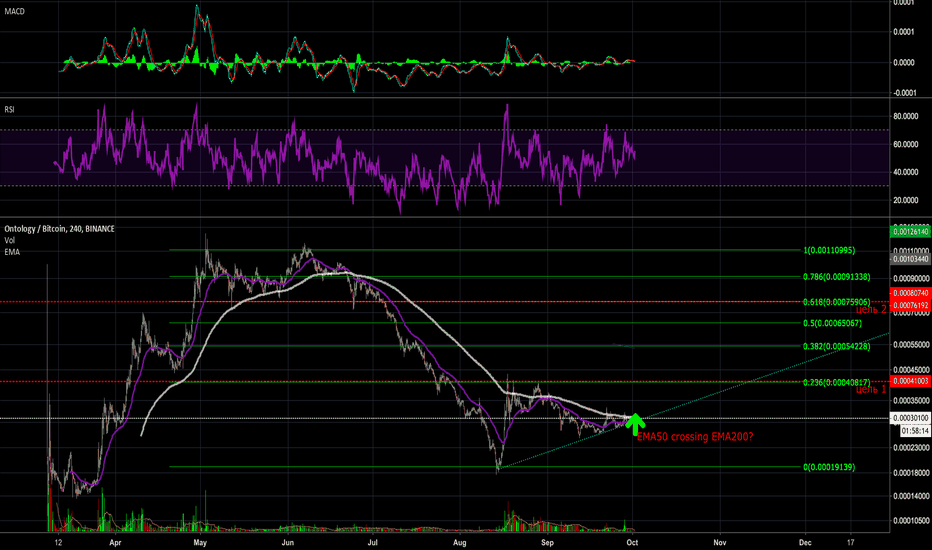Viewport: 932px width, 550px height.
Task: Click the red 'цель 1' annotation
Action: pos(871,389)
